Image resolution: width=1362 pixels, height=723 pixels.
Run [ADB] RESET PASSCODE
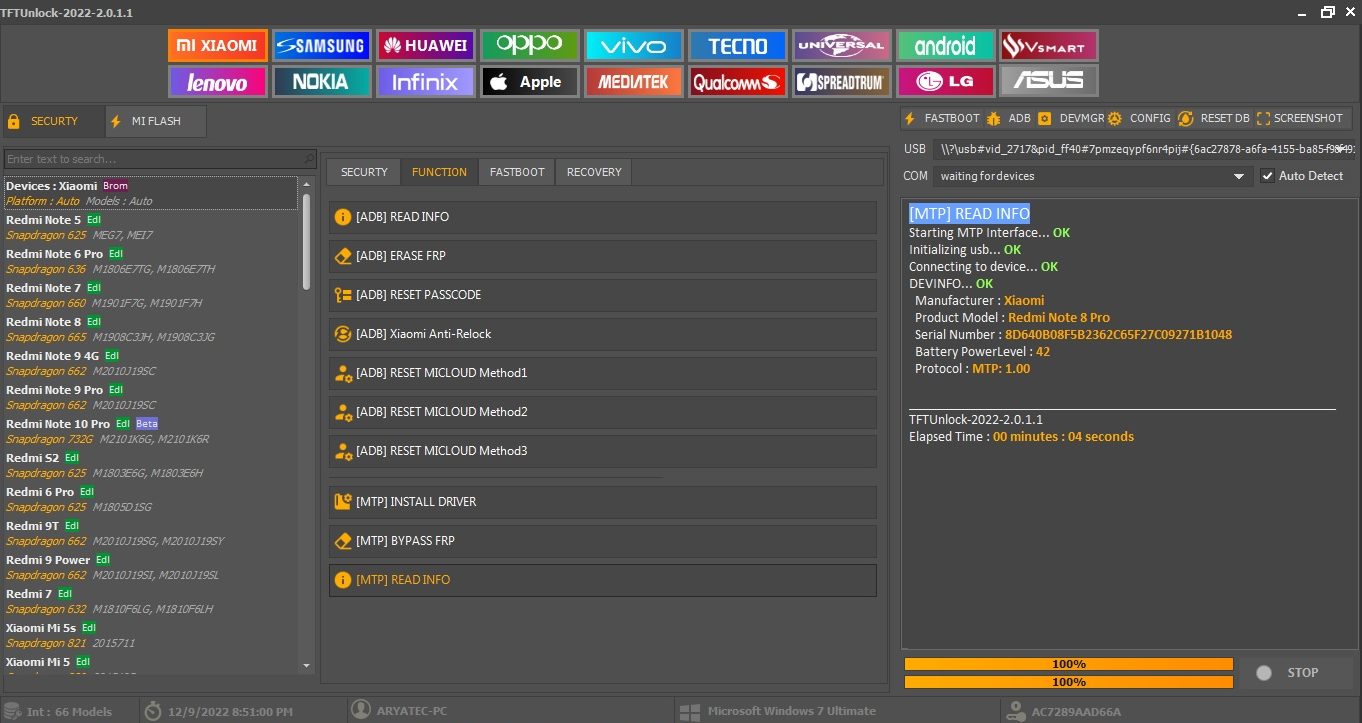[x=603, y=295]
